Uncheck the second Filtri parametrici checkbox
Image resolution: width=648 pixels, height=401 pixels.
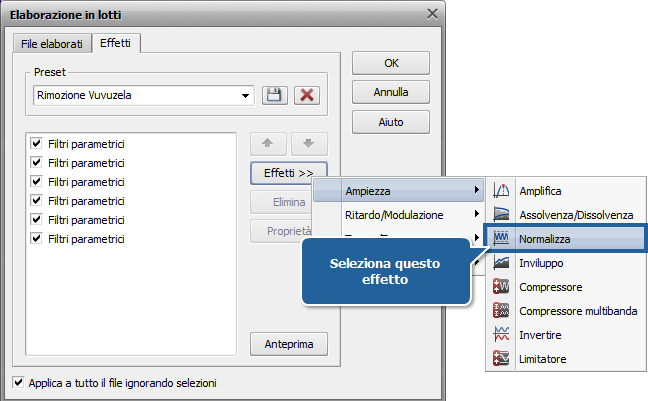[36, 162]
